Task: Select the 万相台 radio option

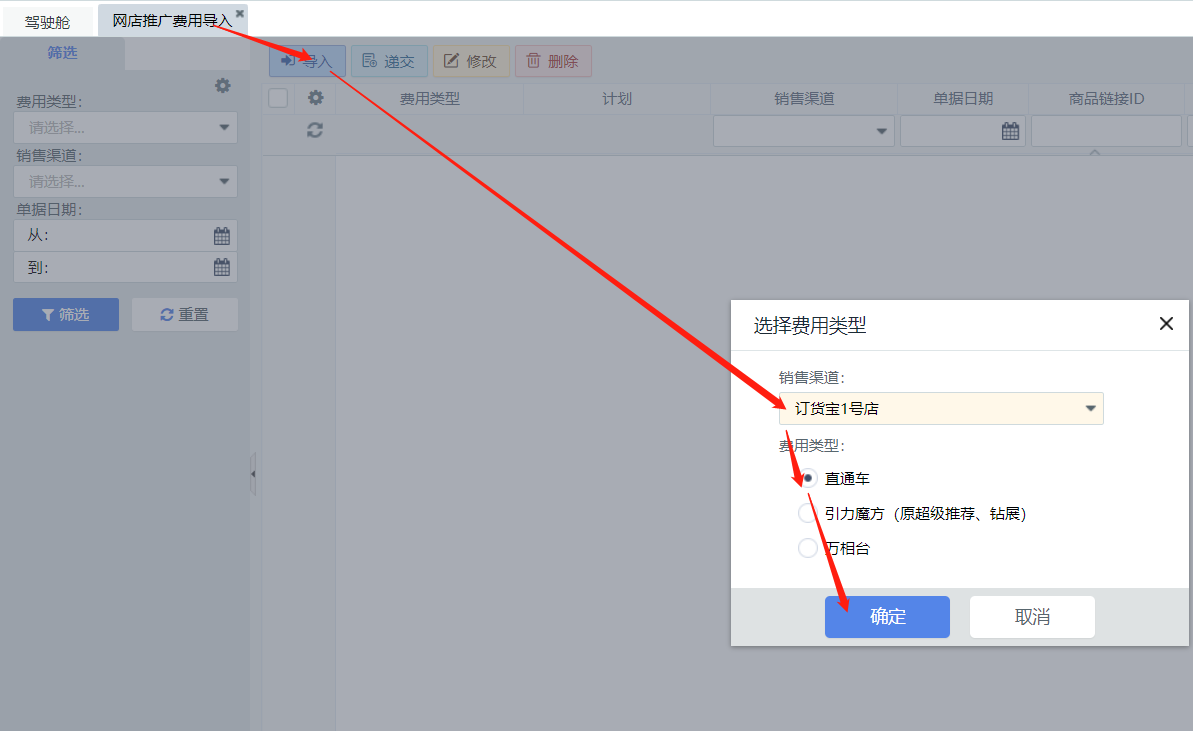Action: tap(808, 548)
